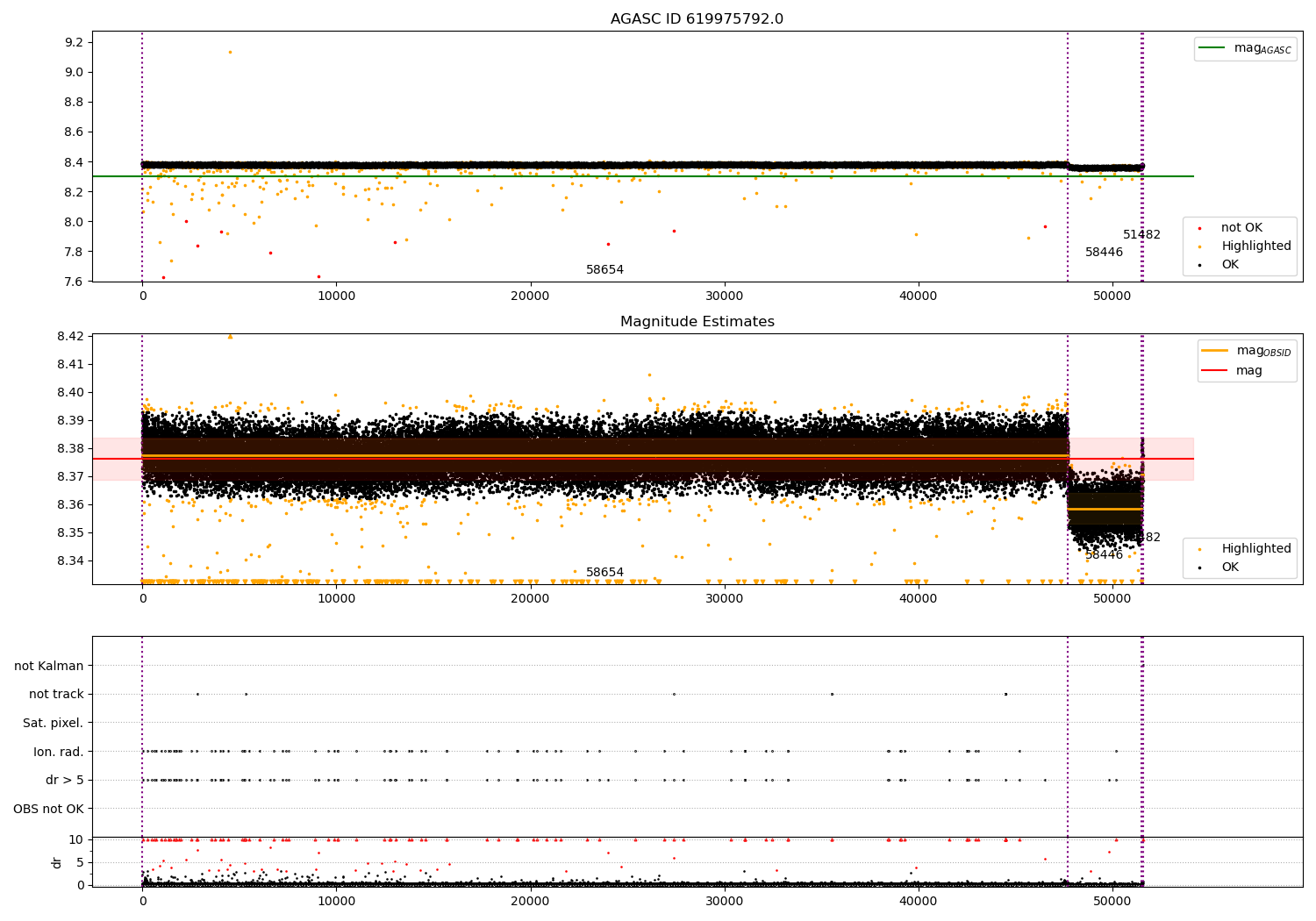The image size is (1316, 921).
Task: Click the "not Kalman" row label
Action: (x=49, y=667)
